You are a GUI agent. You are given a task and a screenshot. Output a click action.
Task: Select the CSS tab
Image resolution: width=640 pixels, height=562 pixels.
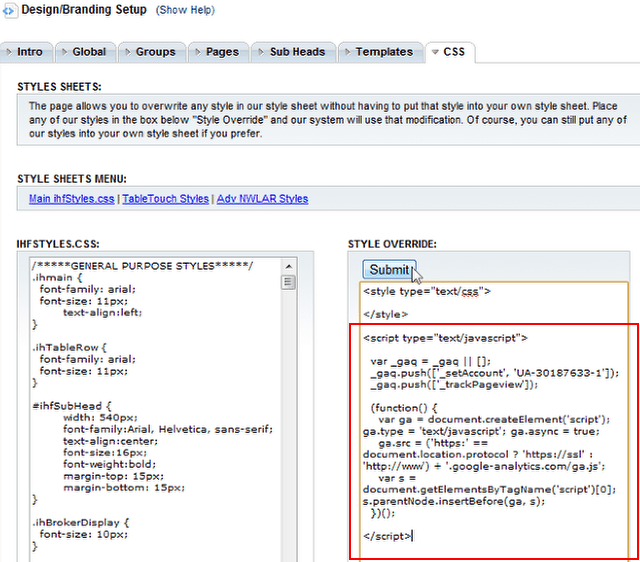point(450,52)
